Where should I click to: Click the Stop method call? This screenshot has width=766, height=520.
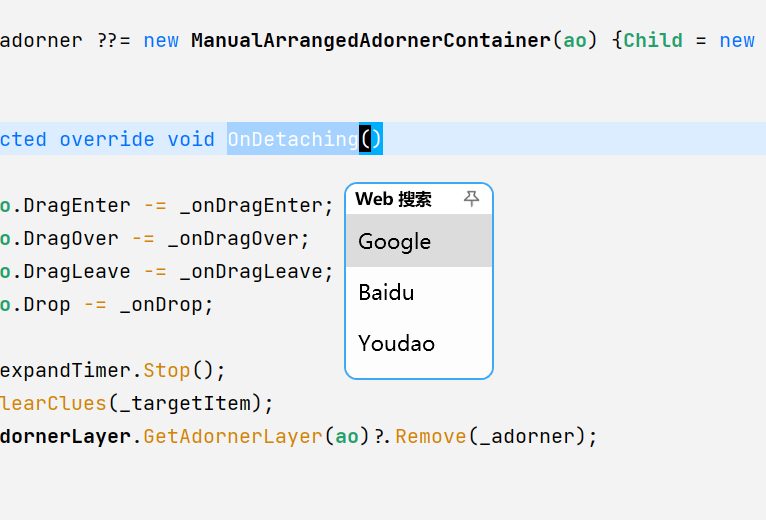tap(167, 370)
